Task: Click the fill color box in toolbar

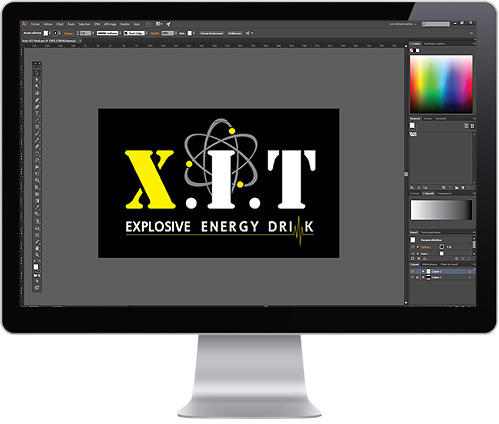Action: (x=36, y=267)
